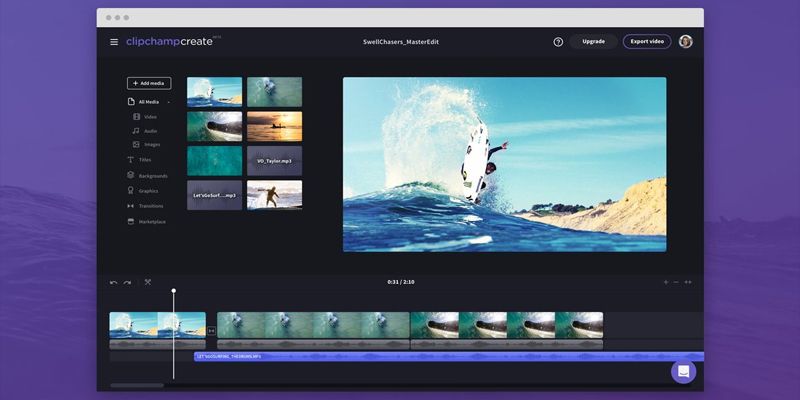Open the user profile avatar

tap(685, 42)
